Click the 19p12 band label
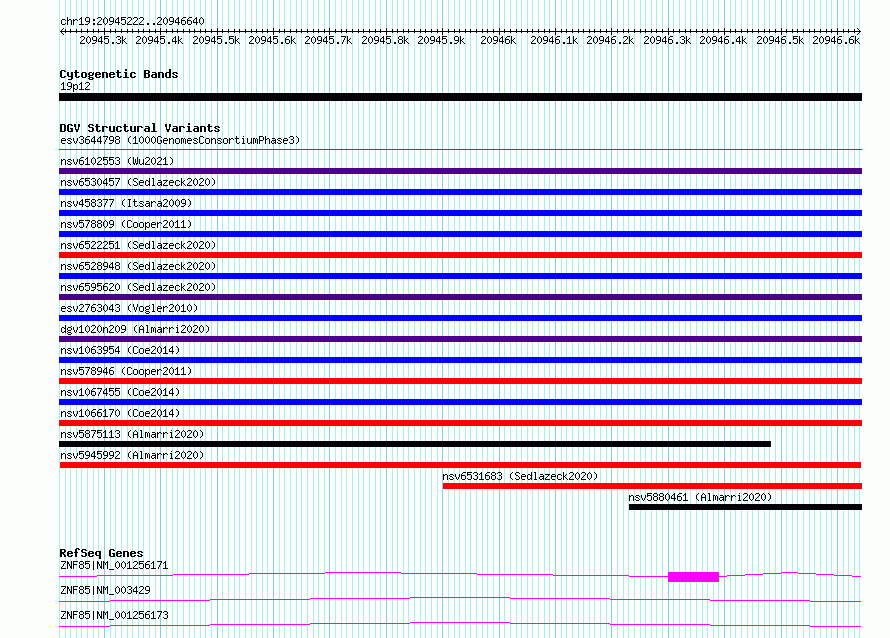Image resolution: width=890 pixels, height=638 pixels. coord(75,86)
